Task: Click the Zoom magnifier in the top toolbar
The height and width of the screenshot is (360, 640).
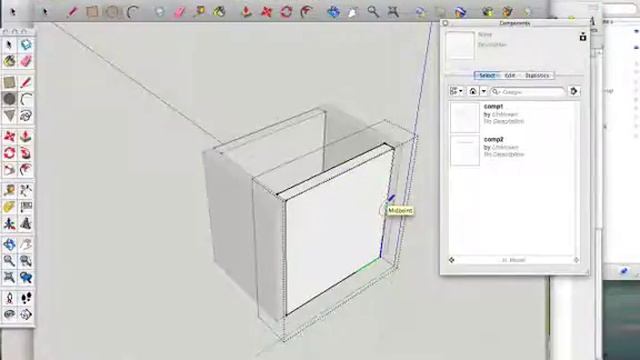Action: point(373,12)
